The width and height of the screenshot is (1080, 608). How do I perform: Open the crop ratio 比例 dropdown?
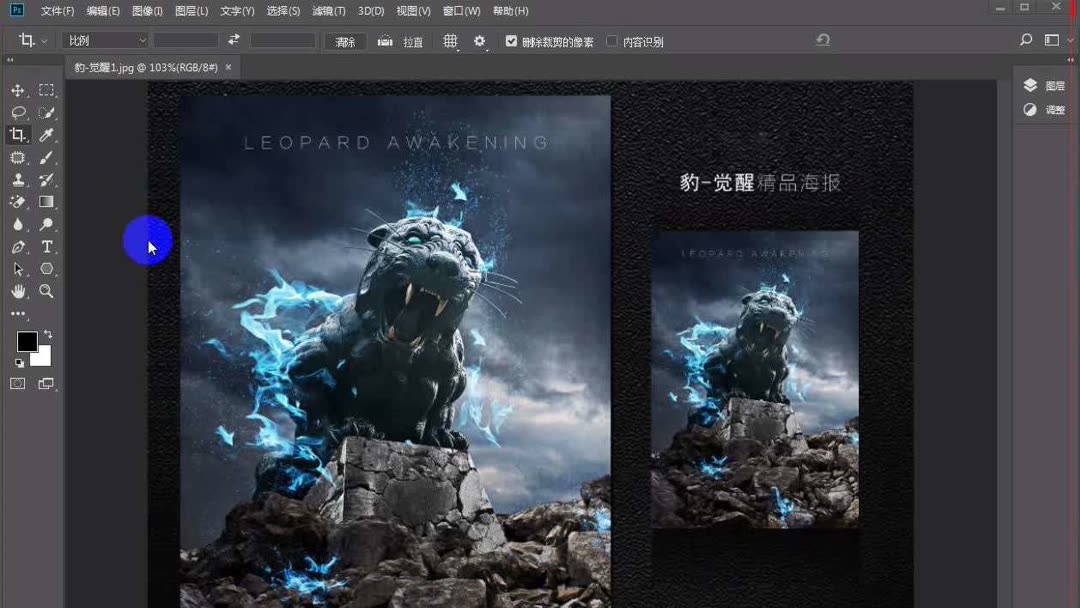(x=105, y=40)
